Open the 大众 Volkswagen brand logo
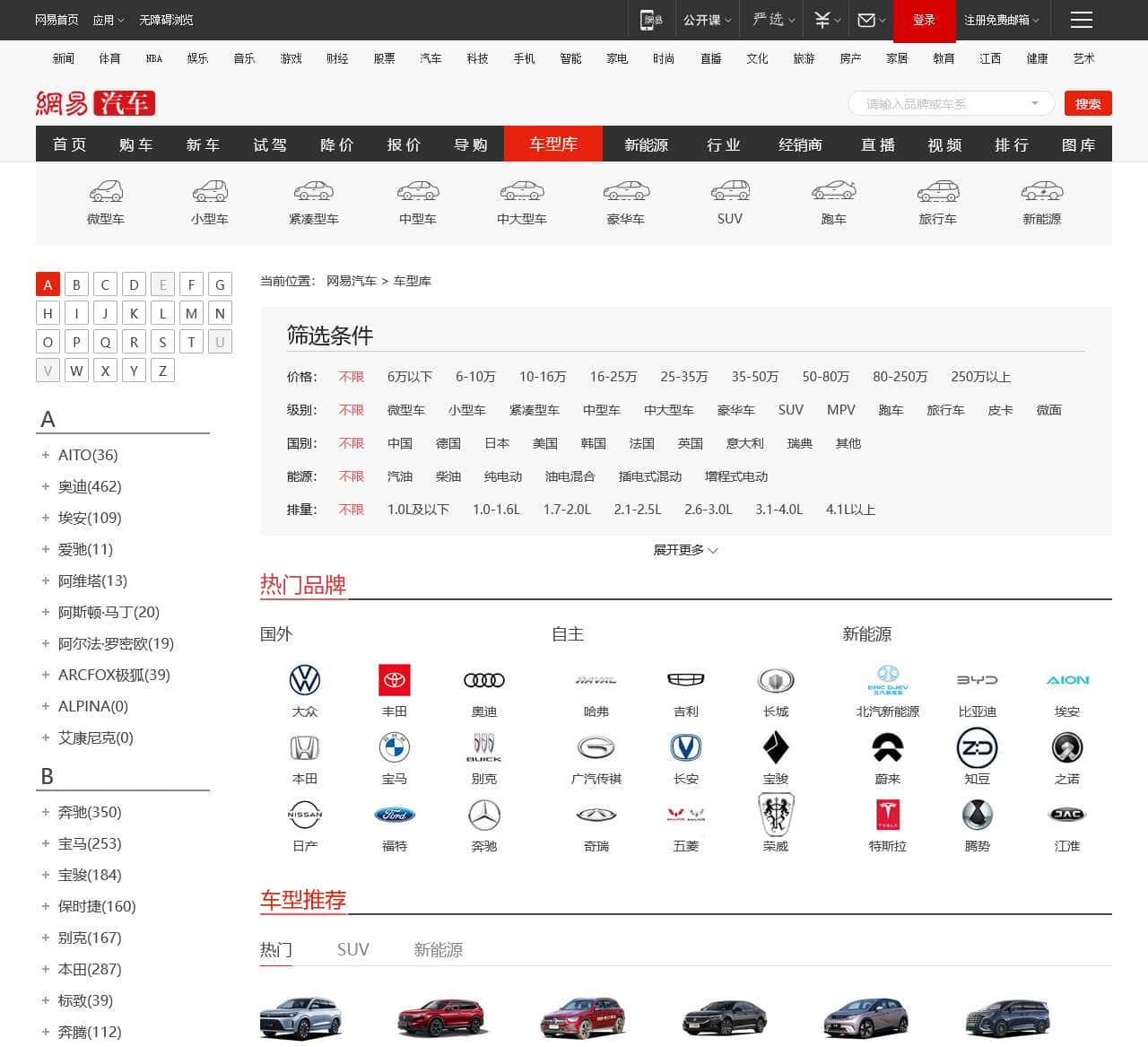Viewport: 1148px width, 1047px height. (x=305, y=680)
